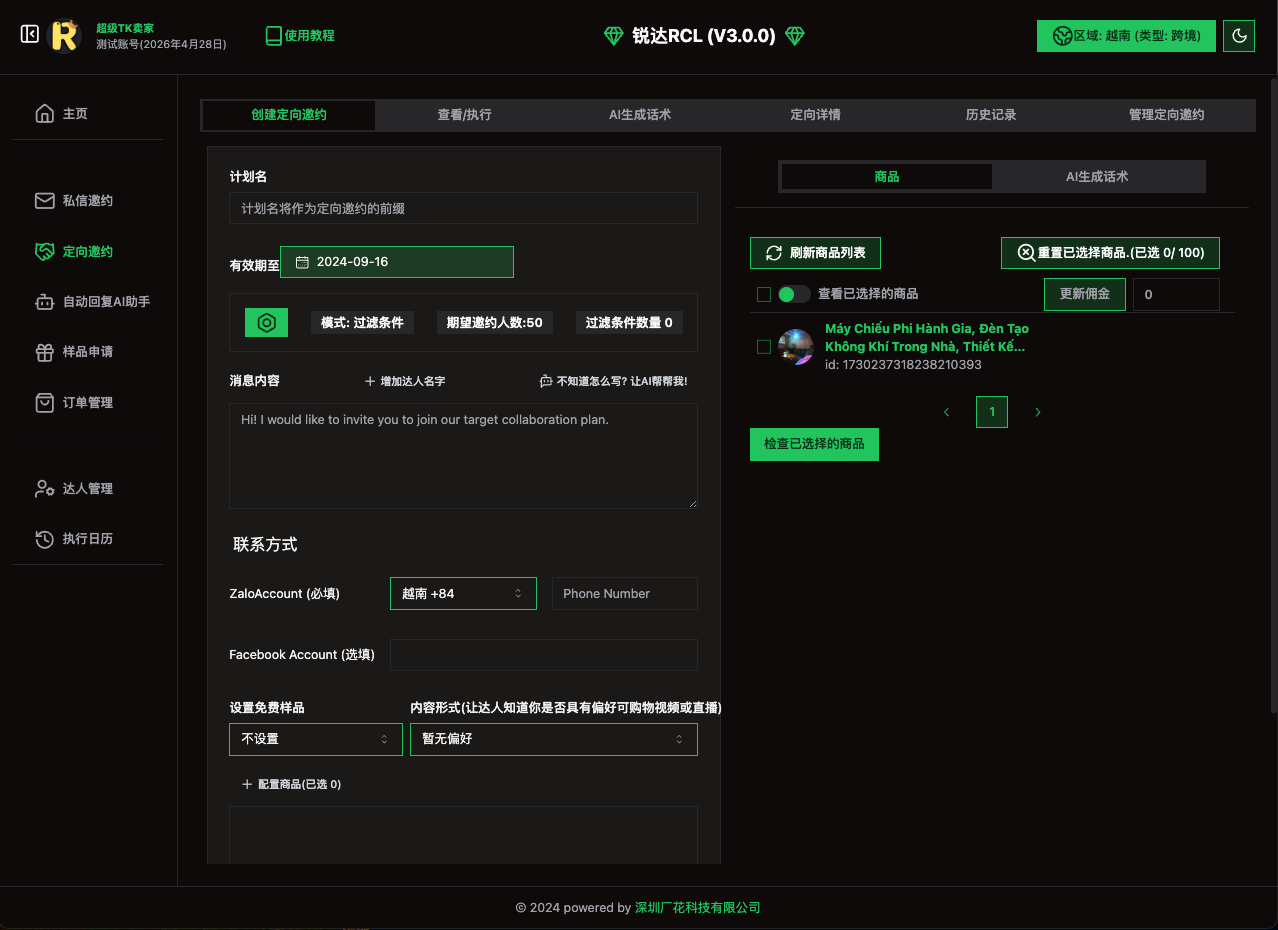Expand the 设置免费样品 dropdown
The height and width of the screenshot is (930, 1278).
[x=315, y=739]
